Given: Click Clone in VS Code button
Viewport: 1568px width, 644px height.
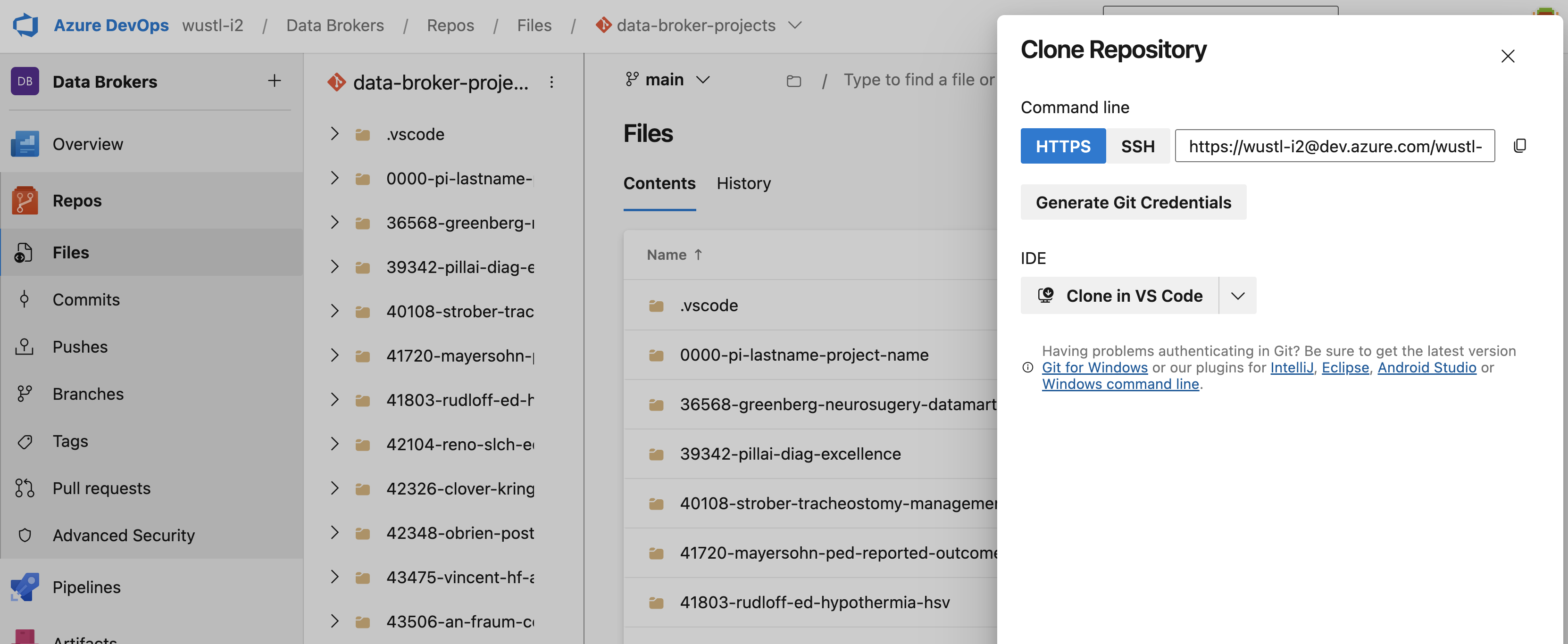Looking at the screenshot, I should tap(1119, 296).
